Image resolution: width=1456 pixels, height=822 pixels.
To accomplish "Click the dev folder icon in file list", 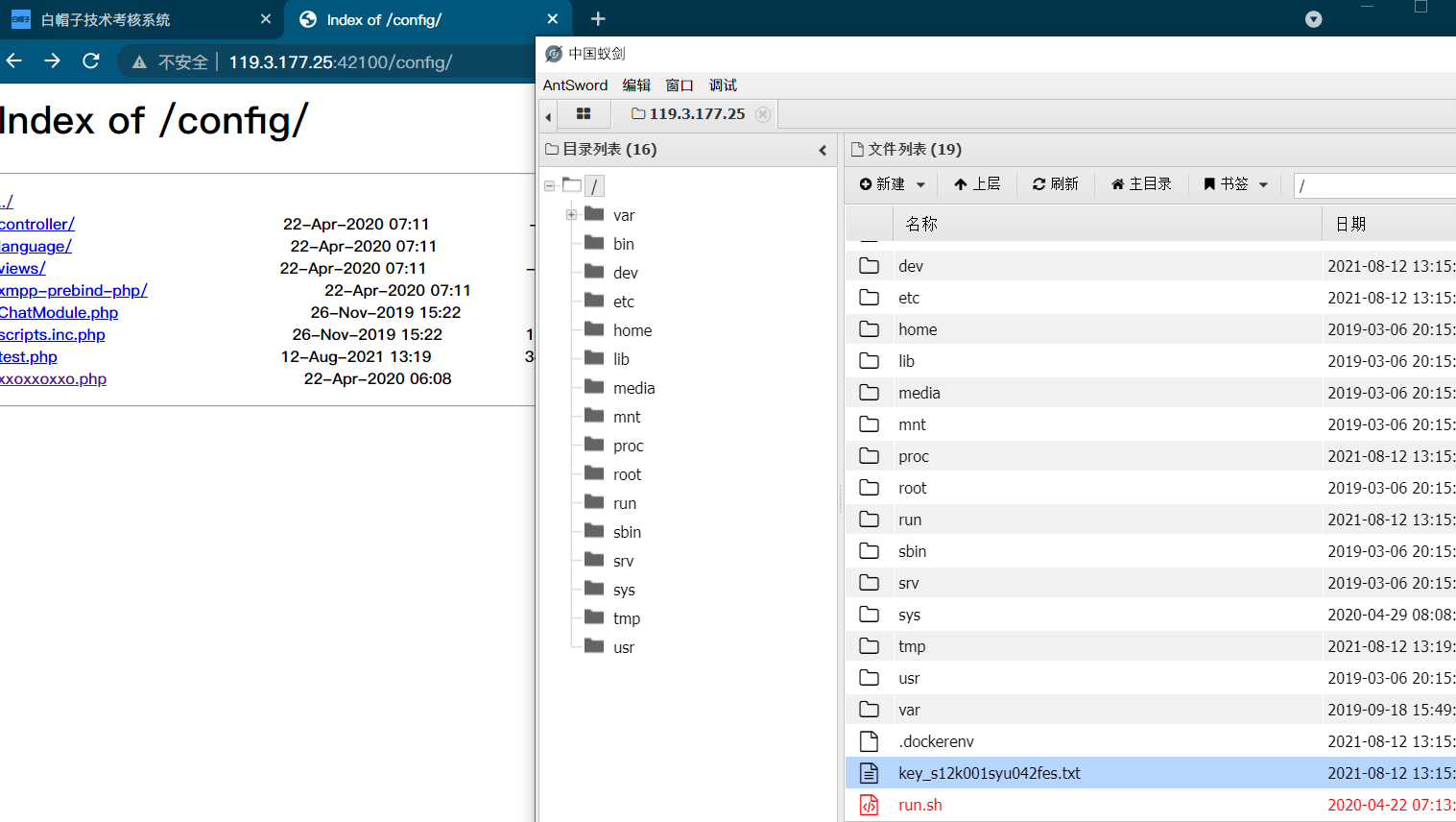I will pos(869,266).
